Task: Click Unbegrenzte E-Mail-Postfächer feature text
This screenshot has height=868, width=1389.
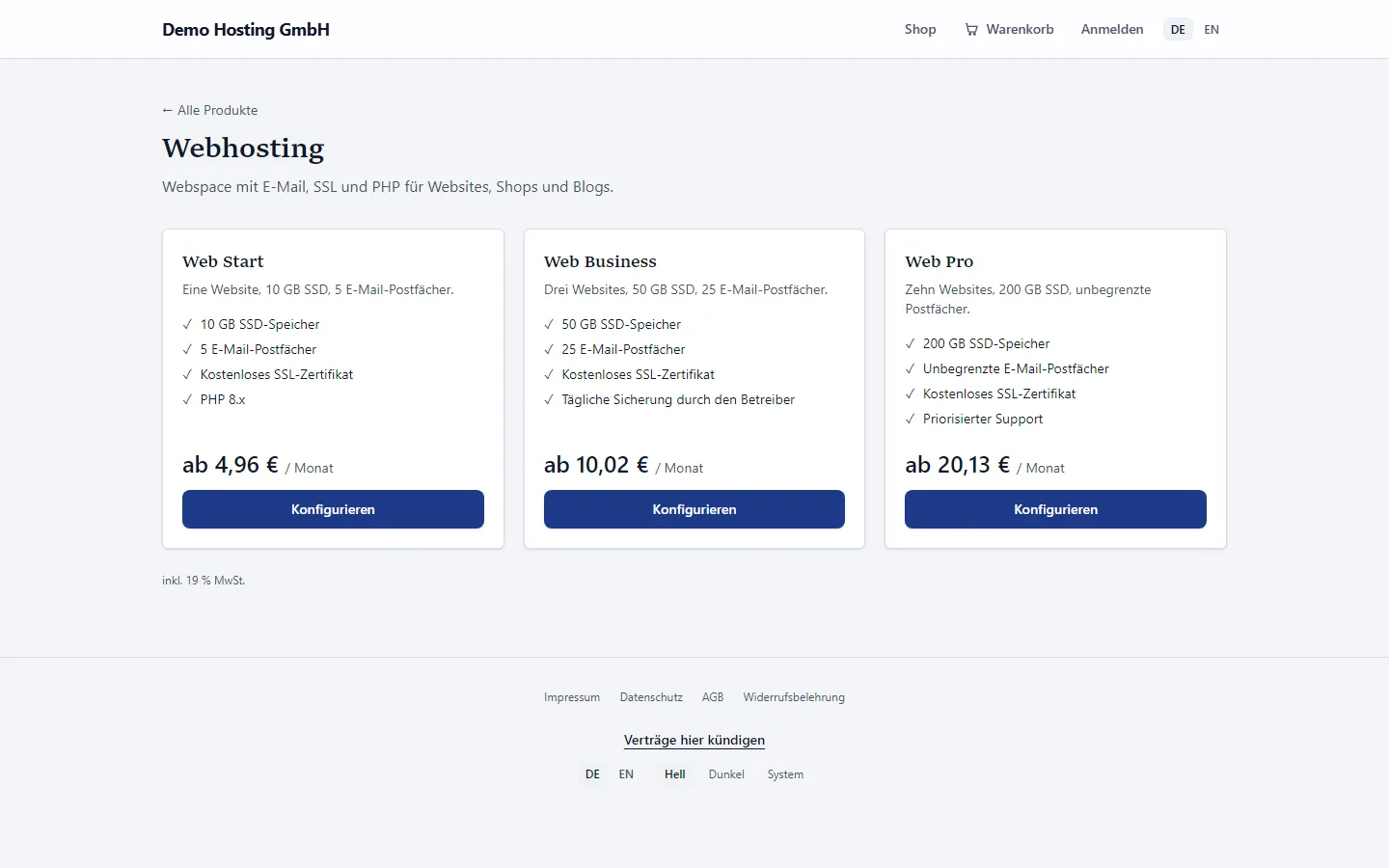Action: 1016,368
